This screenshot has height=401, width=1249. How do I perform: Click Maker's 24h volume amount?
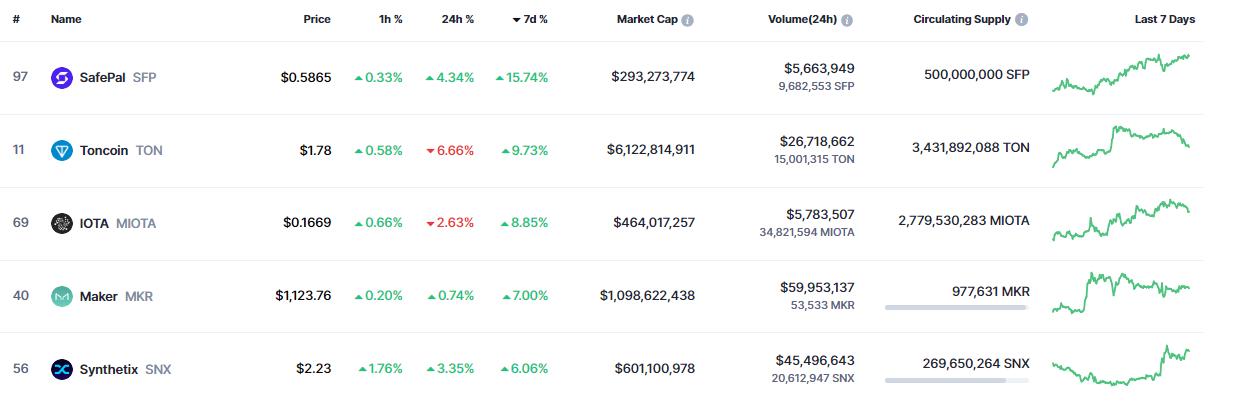817,287
